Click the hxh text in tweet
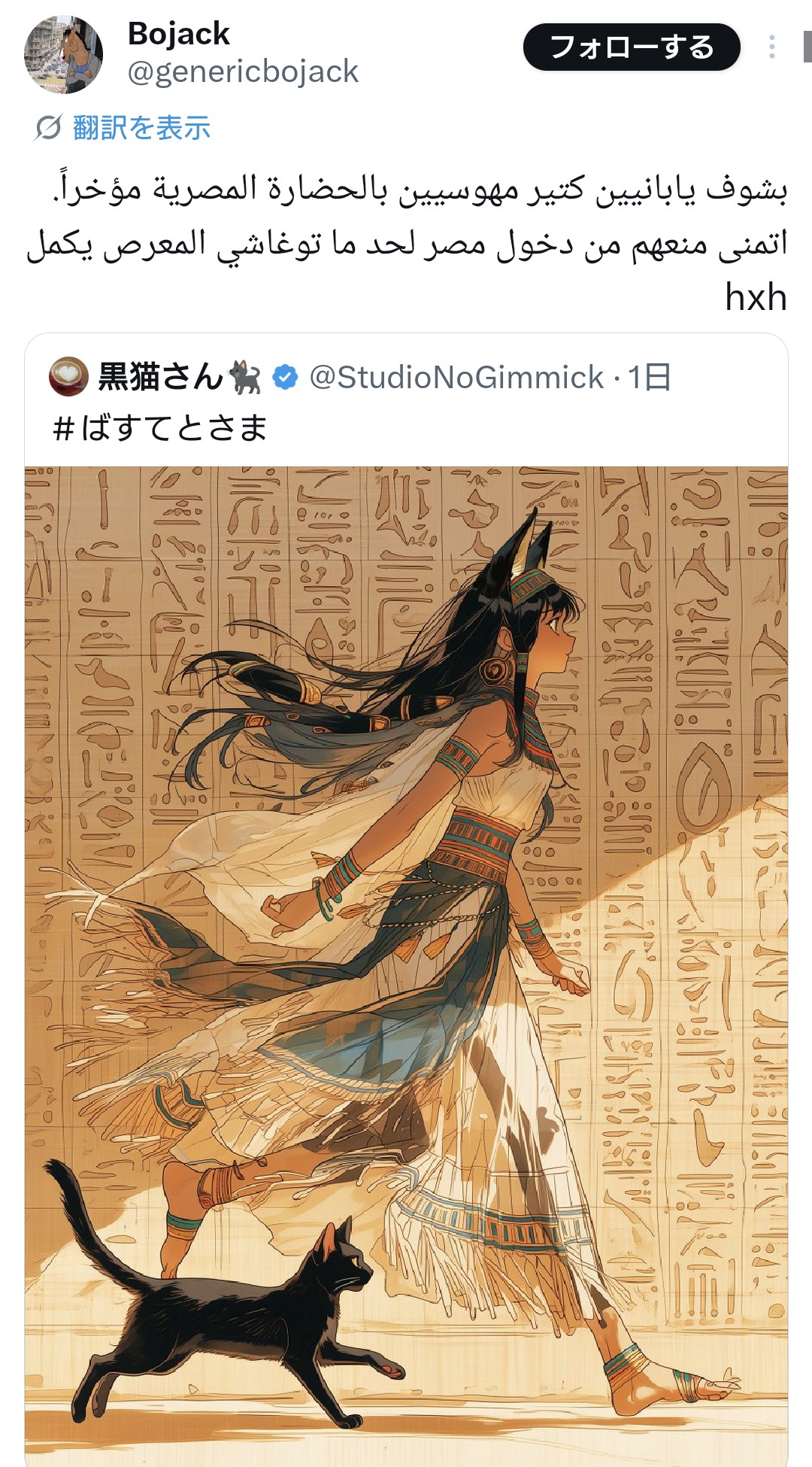The height and width of the screenshot is (1467, 812). coord(756,297)
